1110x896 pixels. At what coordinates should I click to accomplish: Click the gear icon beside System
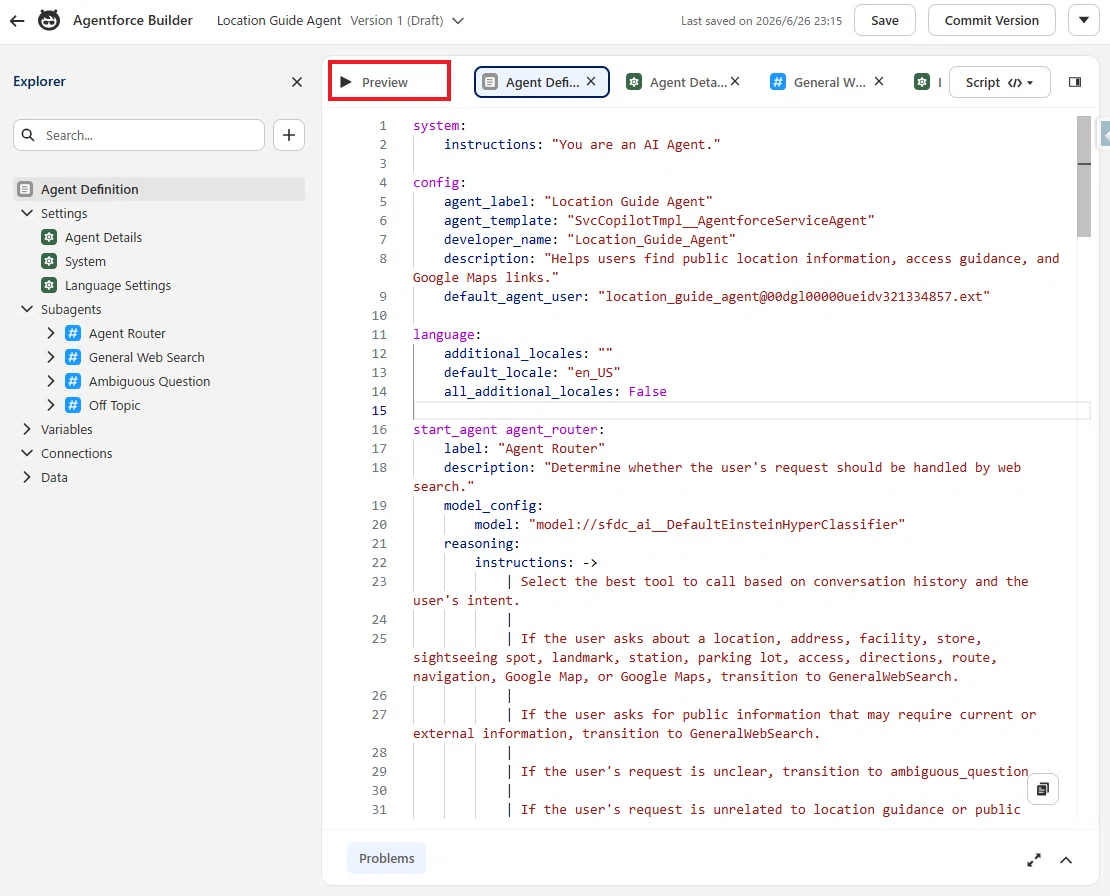pos(49,261)
